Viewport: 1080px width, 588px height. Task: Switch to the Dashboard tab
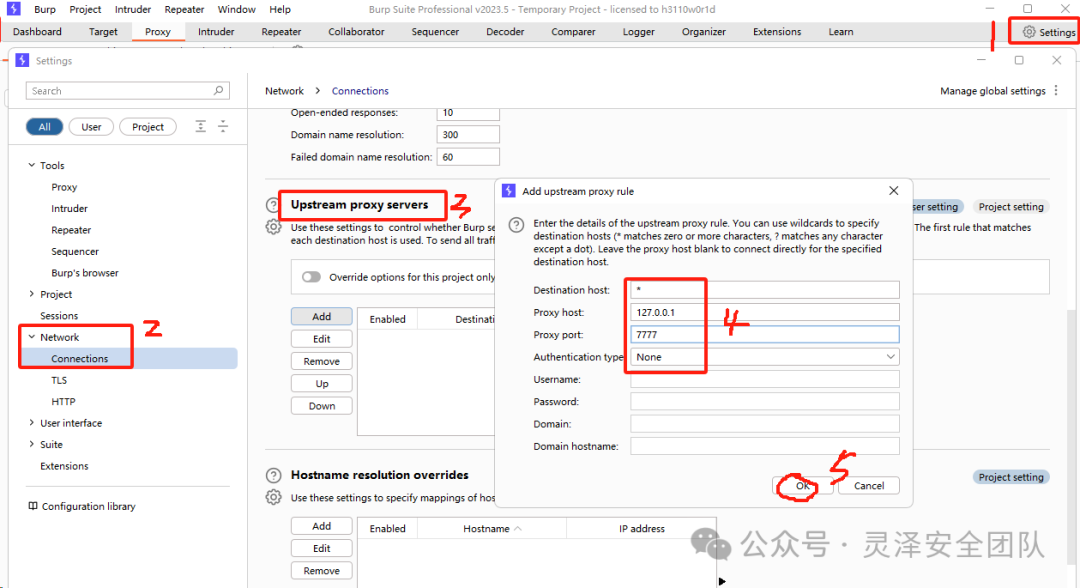pos(37,32)
